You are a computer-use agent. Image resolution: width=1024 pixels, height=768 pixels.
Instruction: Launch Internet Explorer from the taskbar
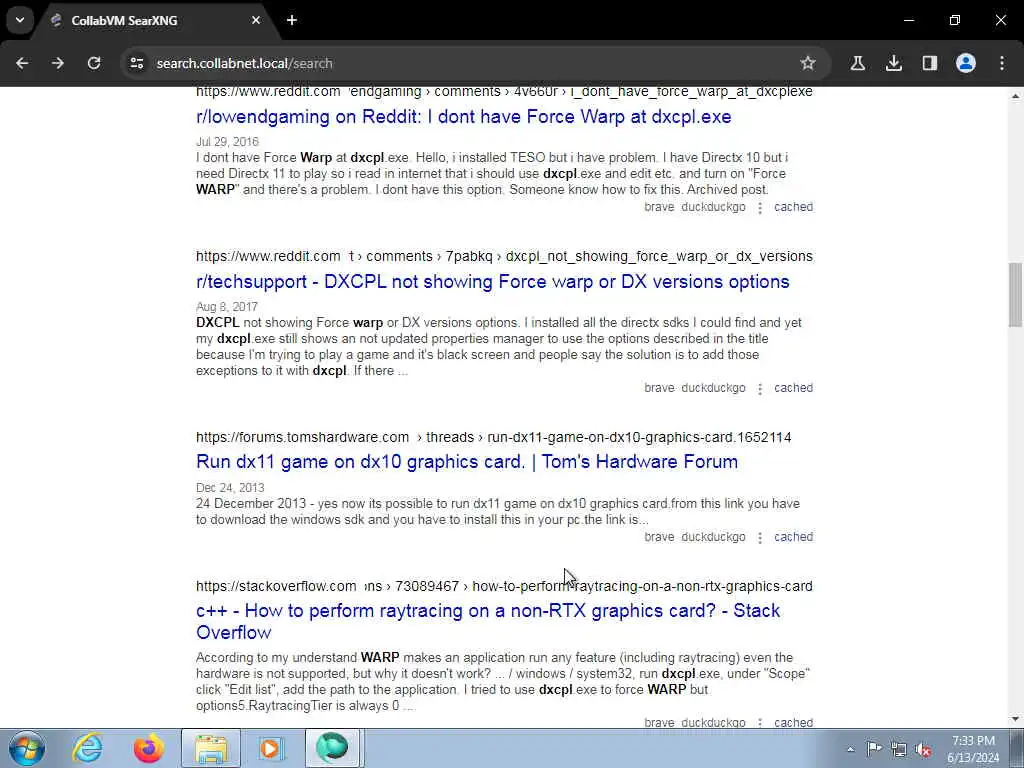(88, 748)
